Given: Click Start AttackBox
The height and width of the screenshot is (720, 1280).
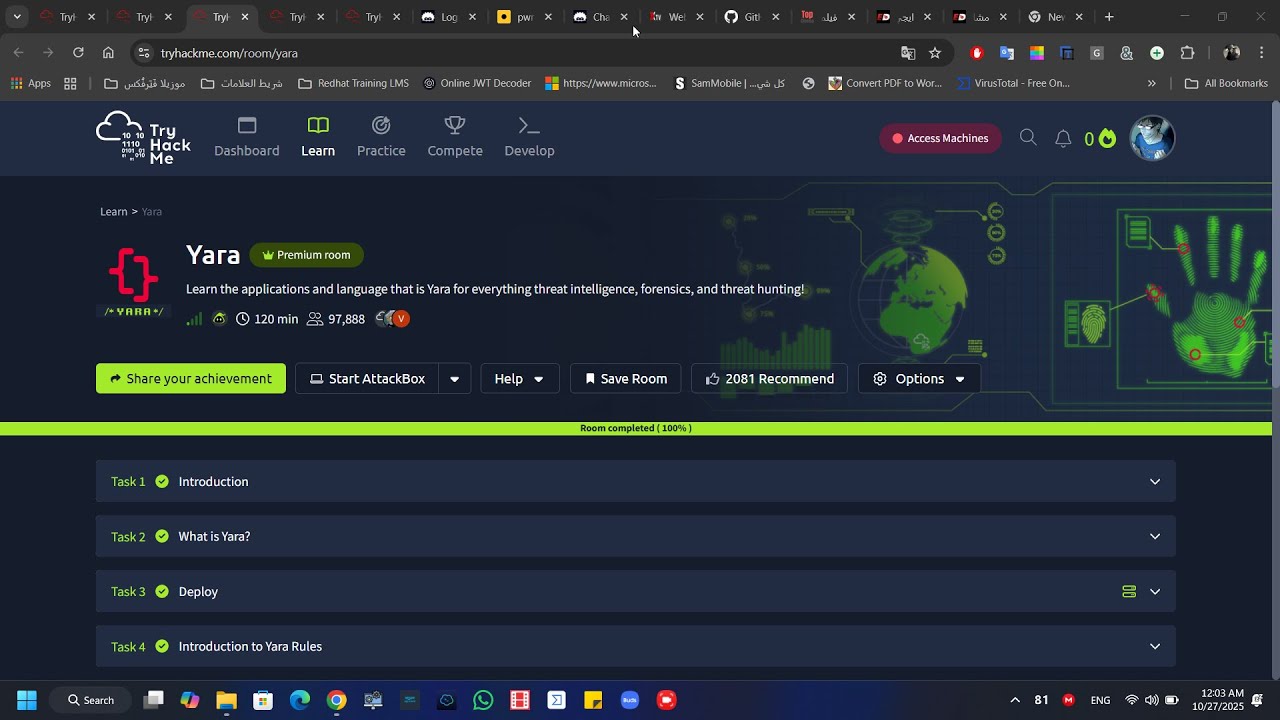Looking at the screenshot, I should [367, 379].
